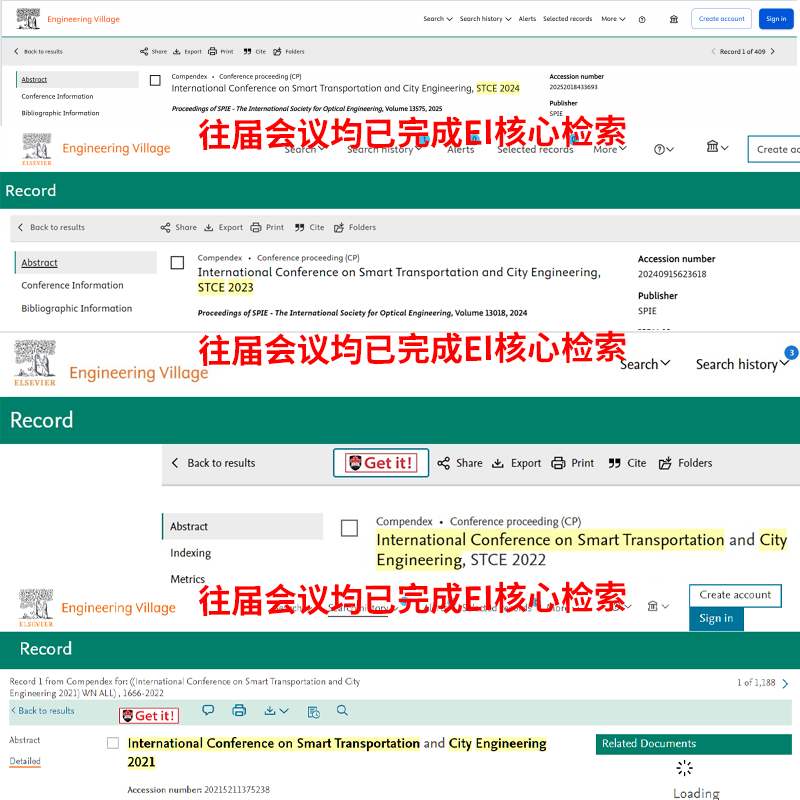Click Create account above the 2021 record's Sign in

click(735, 595)
